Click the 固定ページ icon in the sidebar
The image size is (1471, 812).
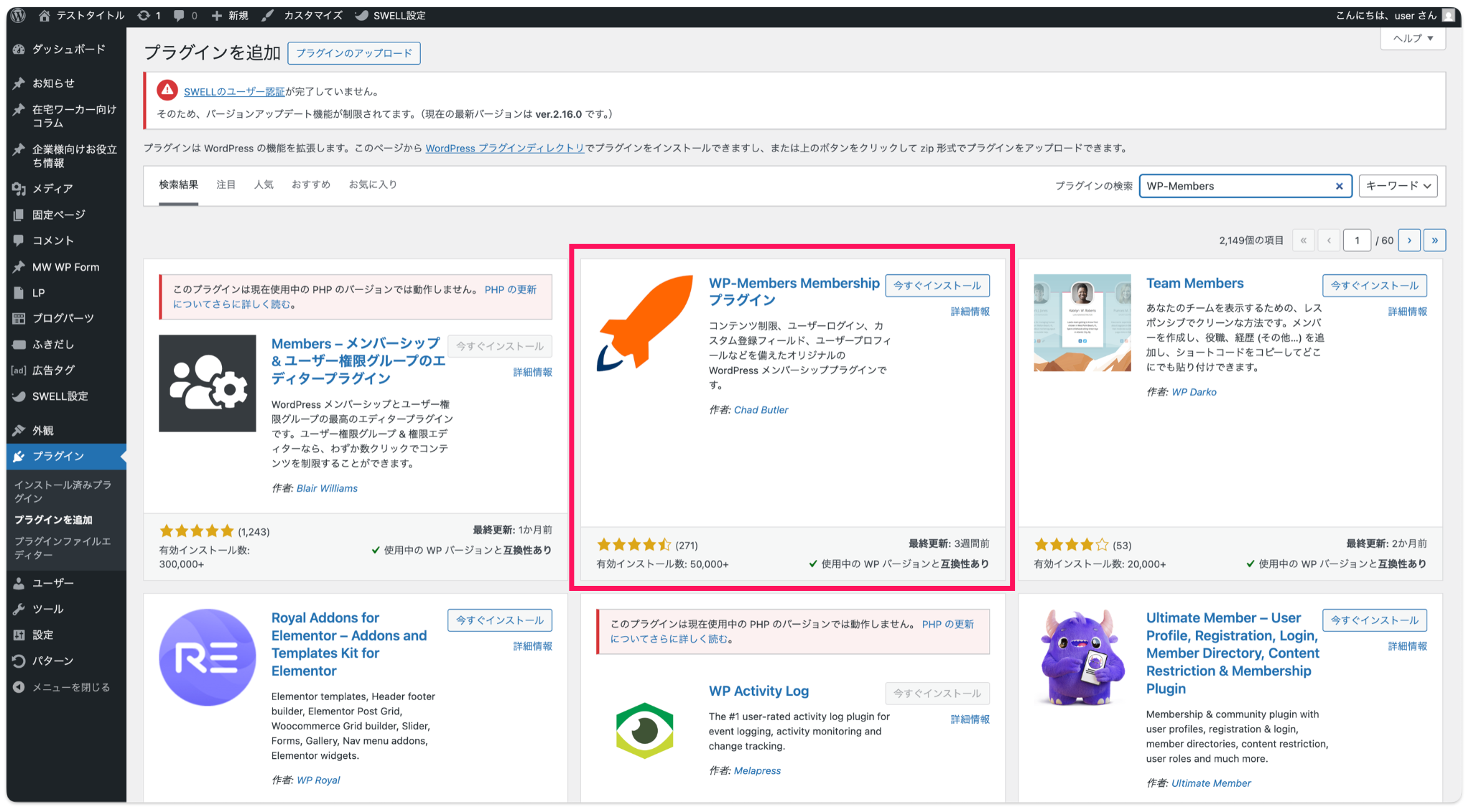coord(19,215)
